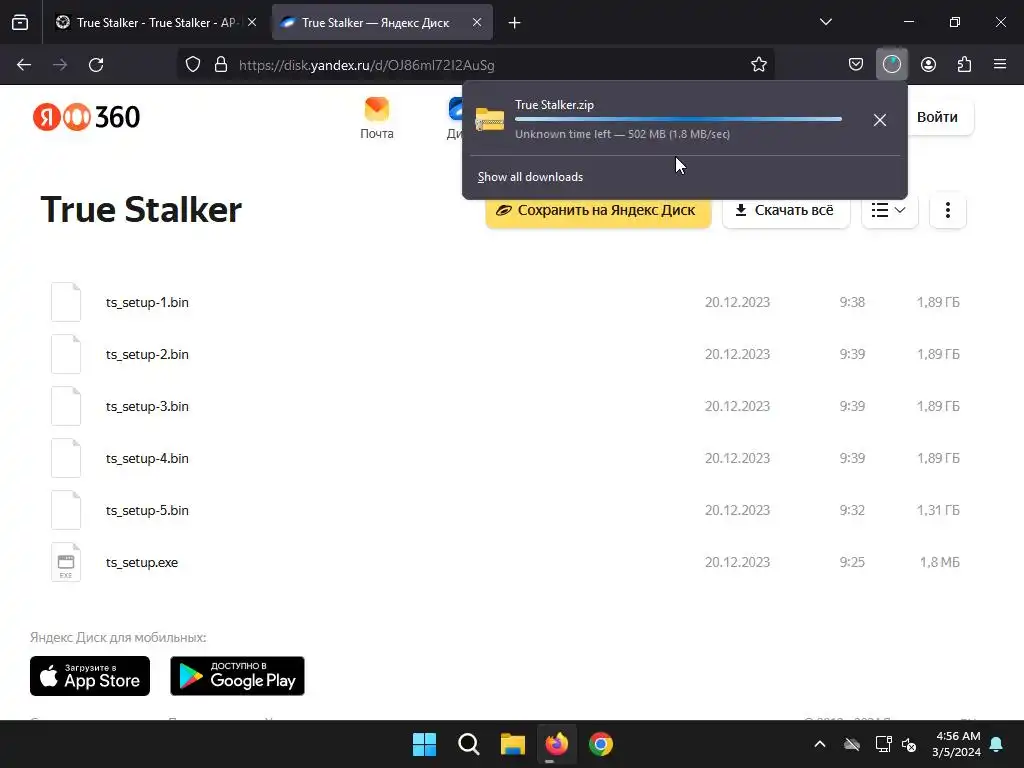The width and height of the screenshot is (1024, 768).
Task: Open the Google Play badge link
Action: (237, 676)
